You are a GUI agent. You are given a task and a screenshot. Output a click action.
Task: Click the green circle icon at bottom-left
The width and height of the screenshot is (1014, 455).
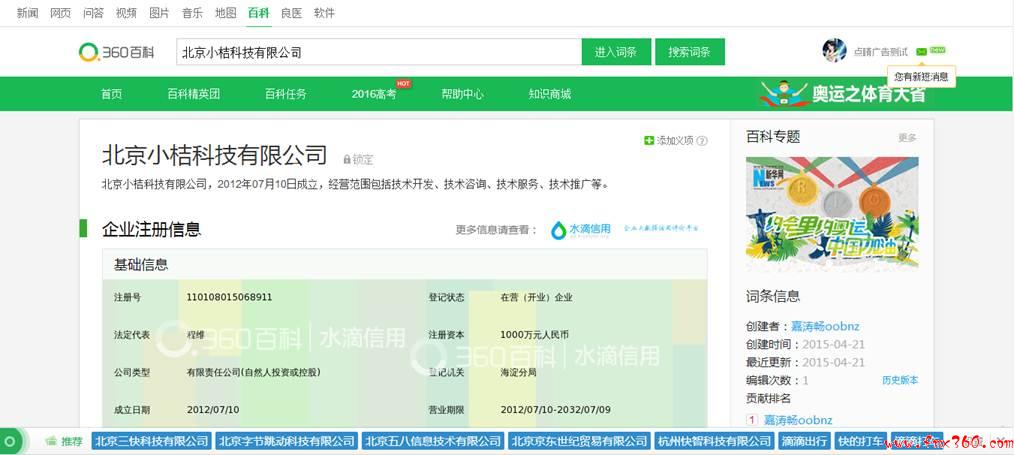pyautogui.click(x=12, y=441)
